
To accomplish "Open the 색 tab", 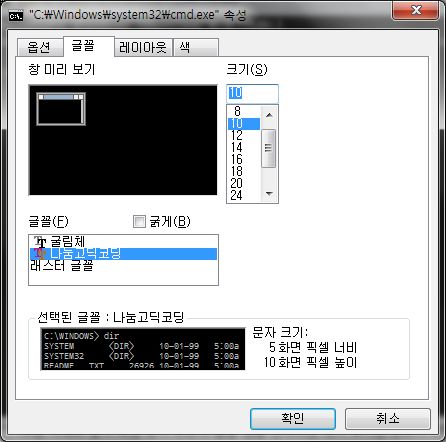I will tap(196, 47).
